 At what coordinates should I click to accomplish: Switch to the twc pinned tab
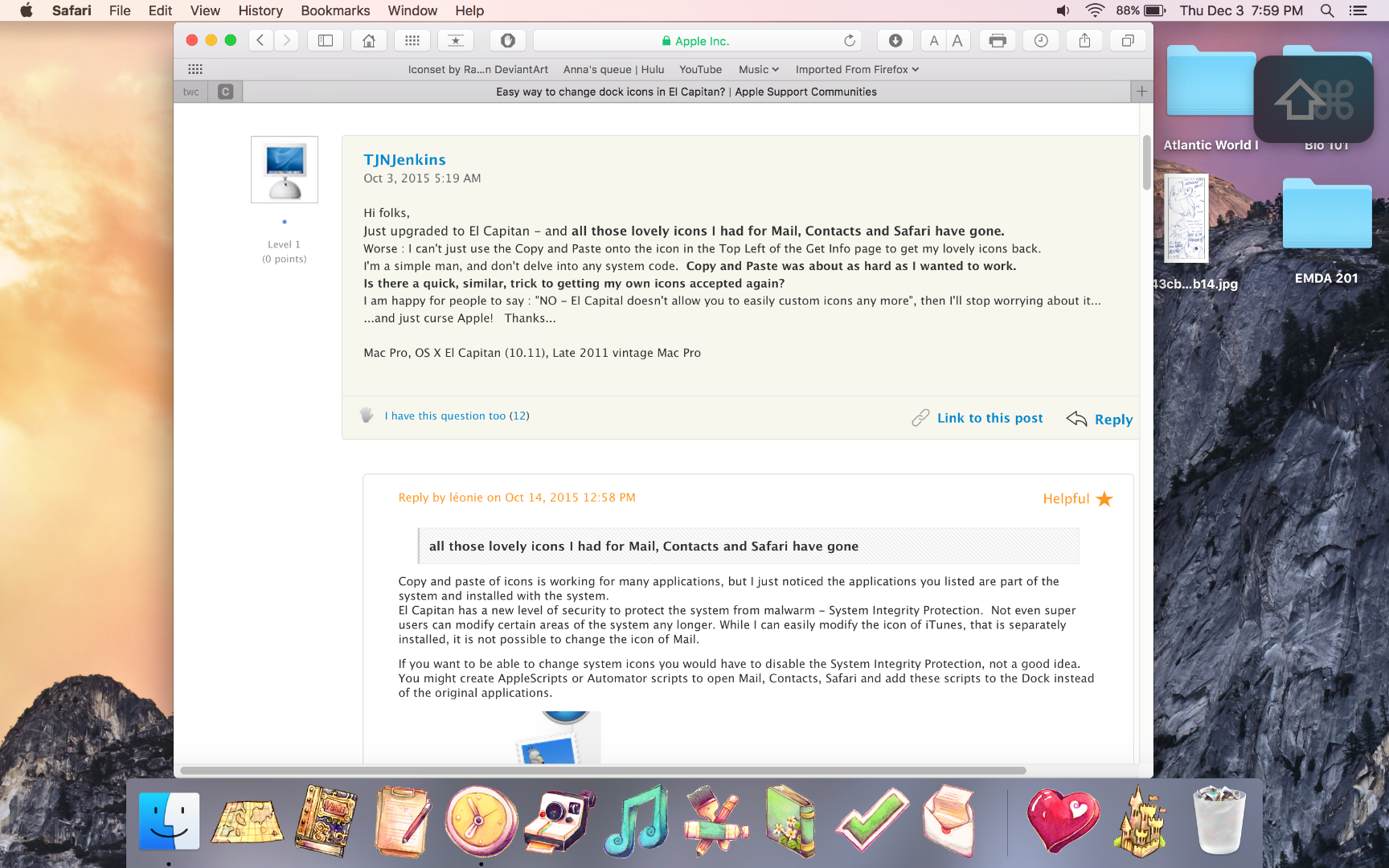(191, 92)
